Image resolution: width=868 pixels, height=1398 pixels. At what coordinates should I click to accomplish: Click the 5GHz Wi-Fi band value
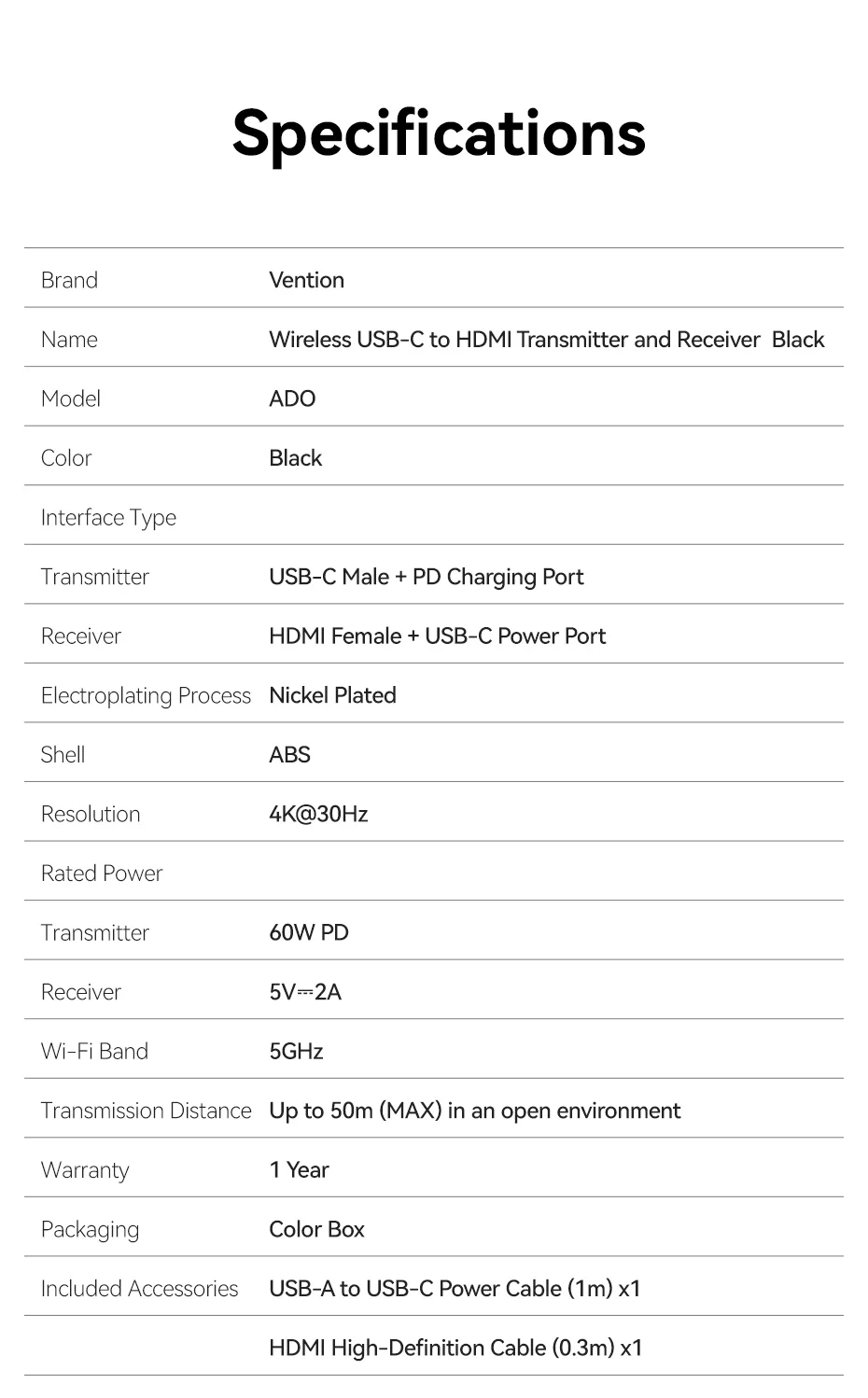click(296, 1052)
